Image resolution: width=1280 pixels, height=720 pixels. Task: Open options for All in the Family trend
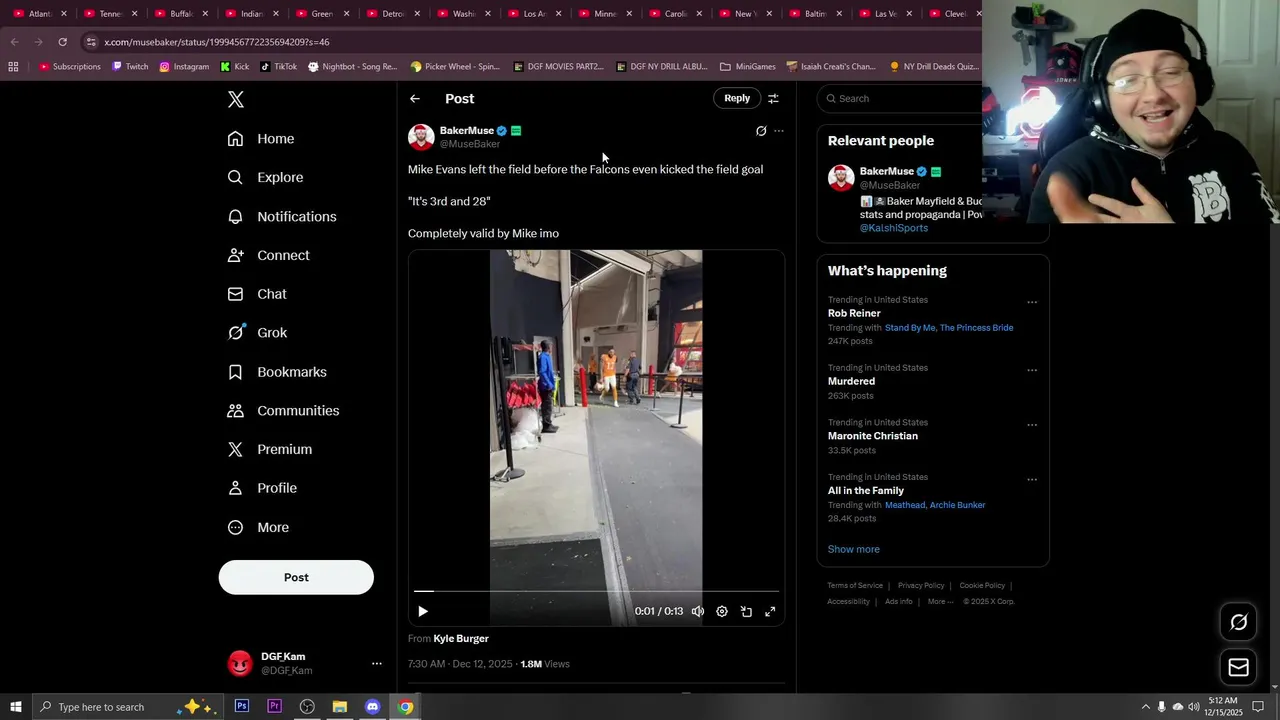pos(1032,479)
